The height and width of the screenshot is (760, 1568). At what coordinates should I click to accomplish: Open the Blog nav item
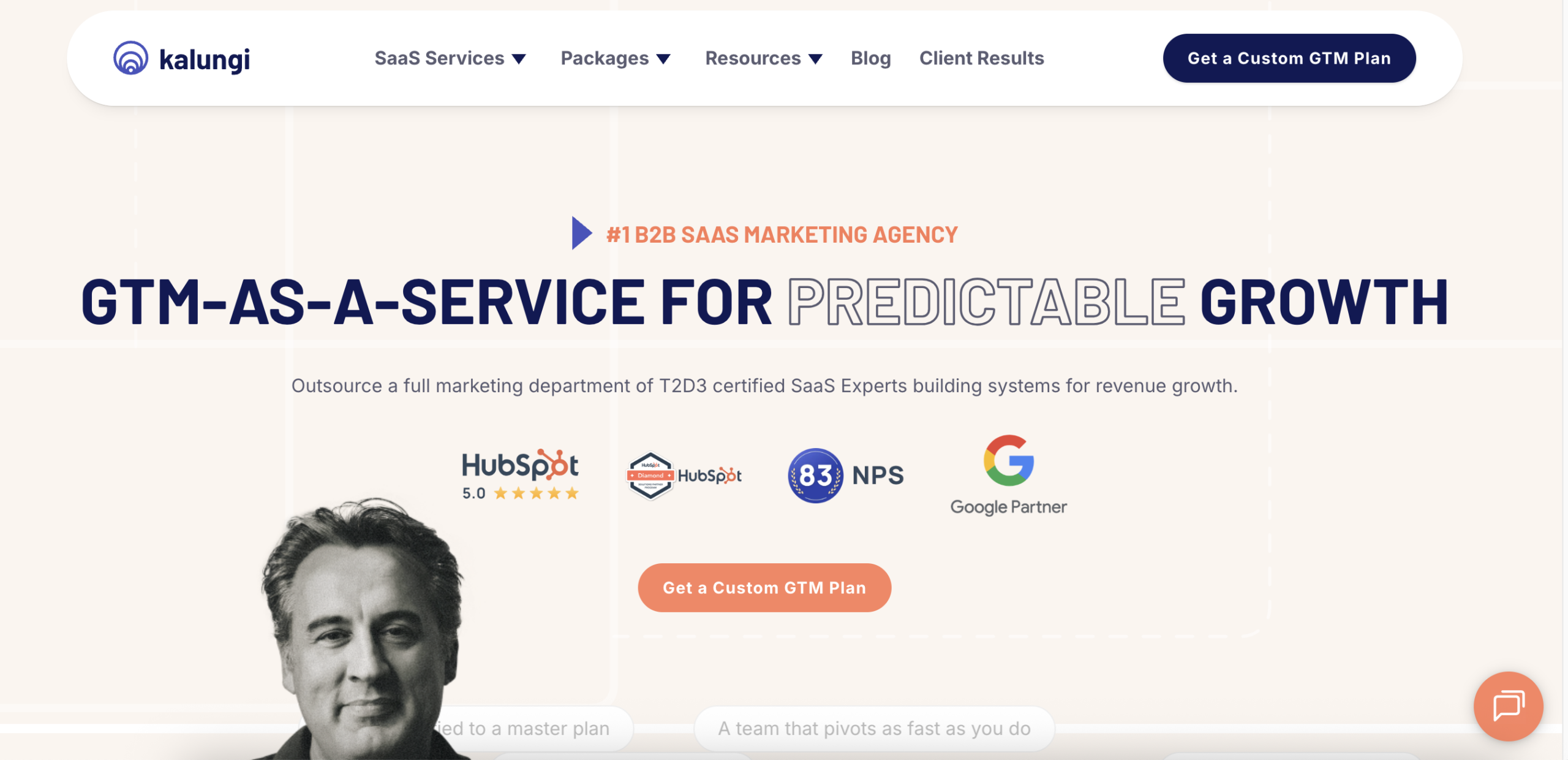click(870, 58)
